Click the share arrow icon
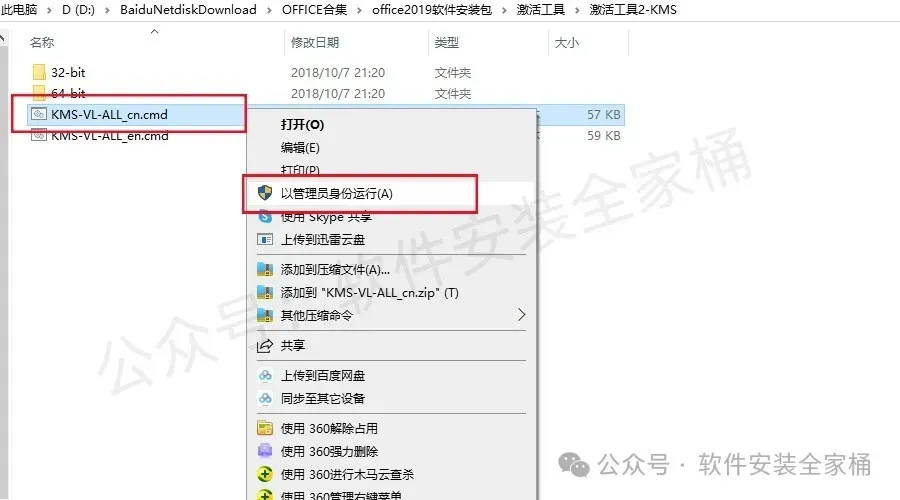 click(x=265, y=345)
